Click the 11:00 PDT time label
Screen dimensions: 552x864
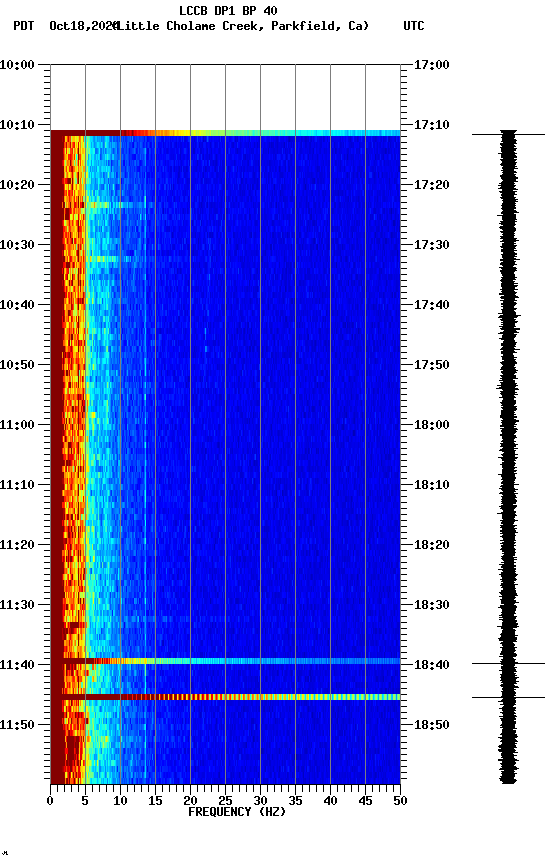click(x=17, y=425)
